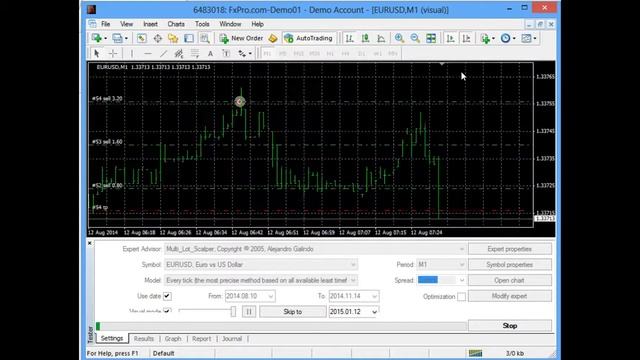
Task: Toggle AutoTrading on the toolbar
Action: tap(309, 38)
